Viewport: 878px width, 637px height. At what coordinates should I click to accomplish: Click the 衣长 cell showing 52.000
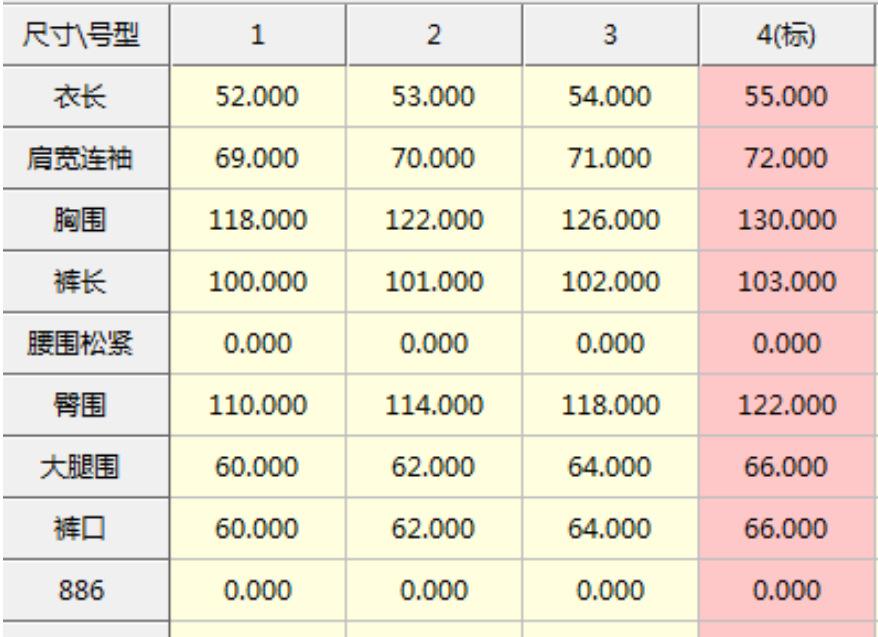pyautogui.click(x=257, y=98)
